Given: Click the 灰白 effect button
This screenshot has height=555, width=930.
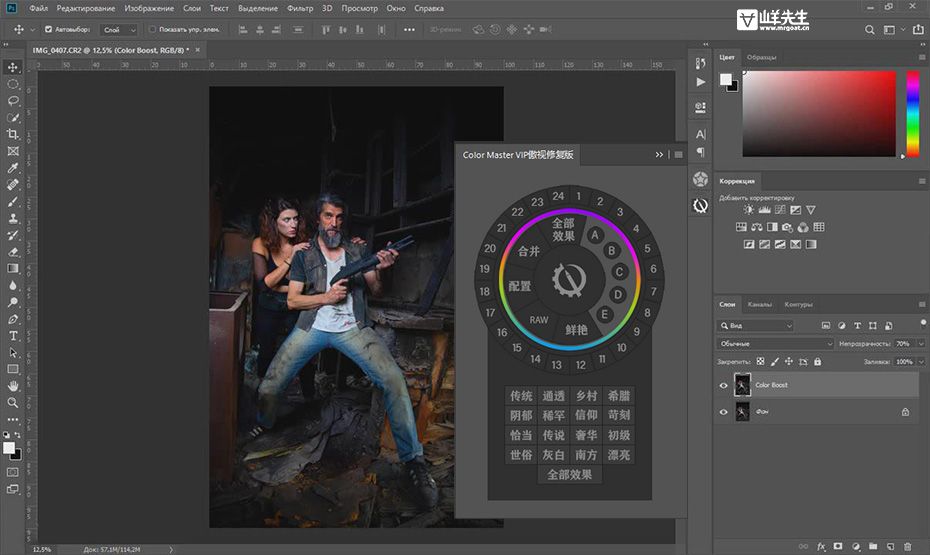Looking at the screenshot, I should 553,455.
